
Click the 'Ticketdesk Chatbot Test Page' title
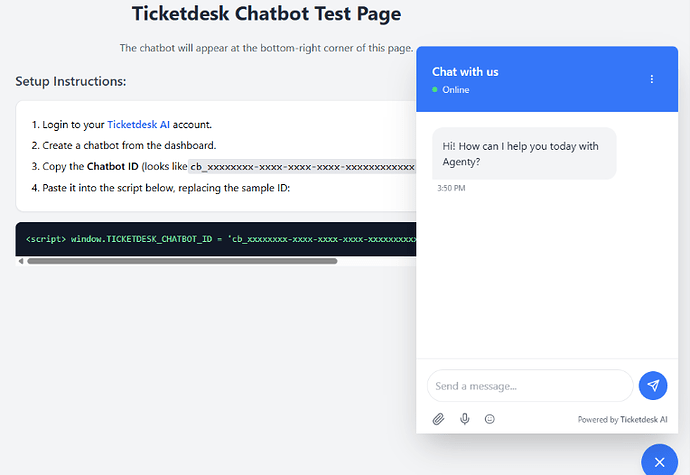coord(266,14)
